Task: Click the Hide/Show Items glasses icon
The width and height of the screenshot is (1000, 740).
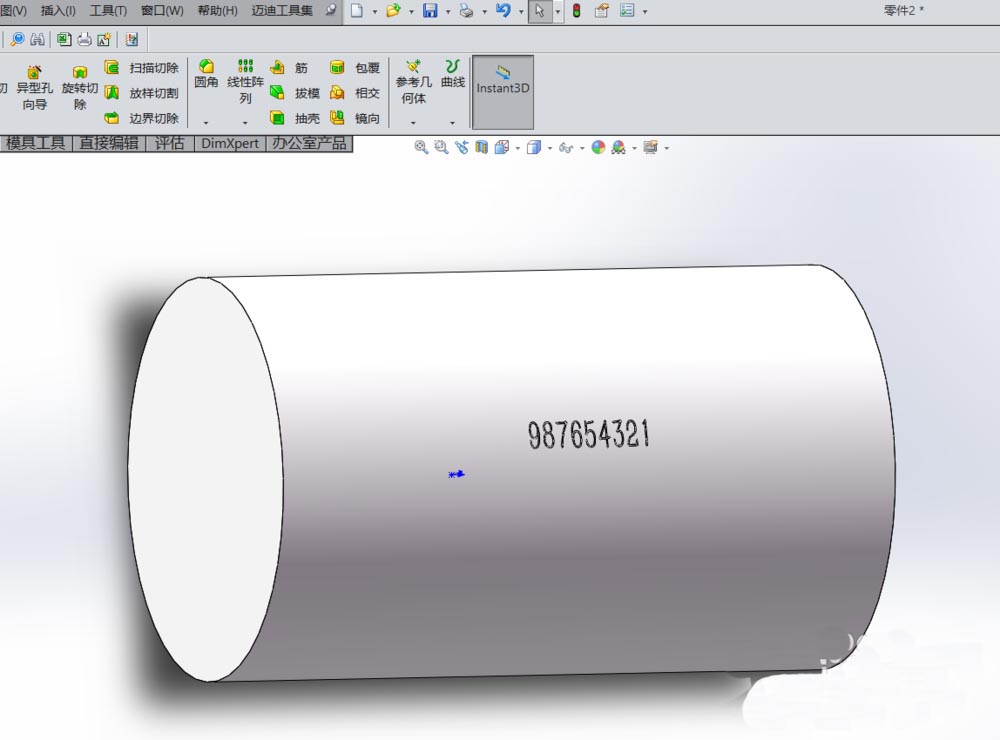Action: [566, 148]
